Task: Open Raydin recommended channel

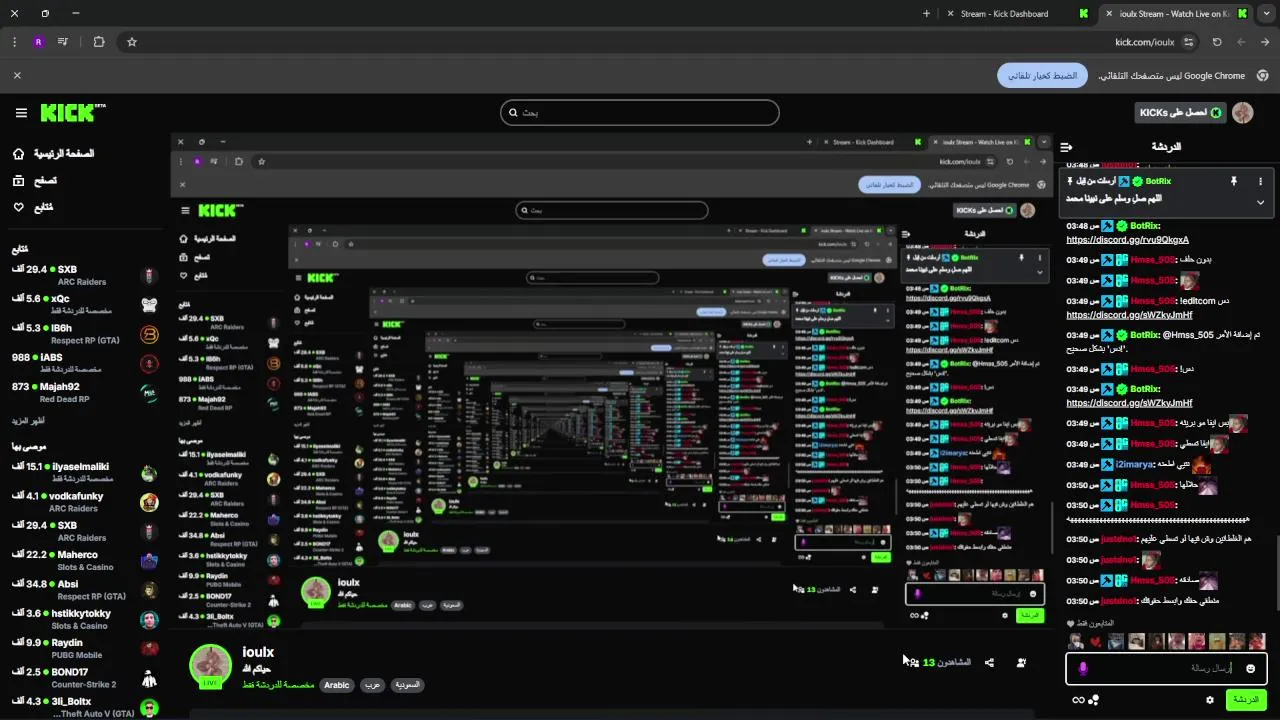Action: pyautogui.click(x=85, y=648)
